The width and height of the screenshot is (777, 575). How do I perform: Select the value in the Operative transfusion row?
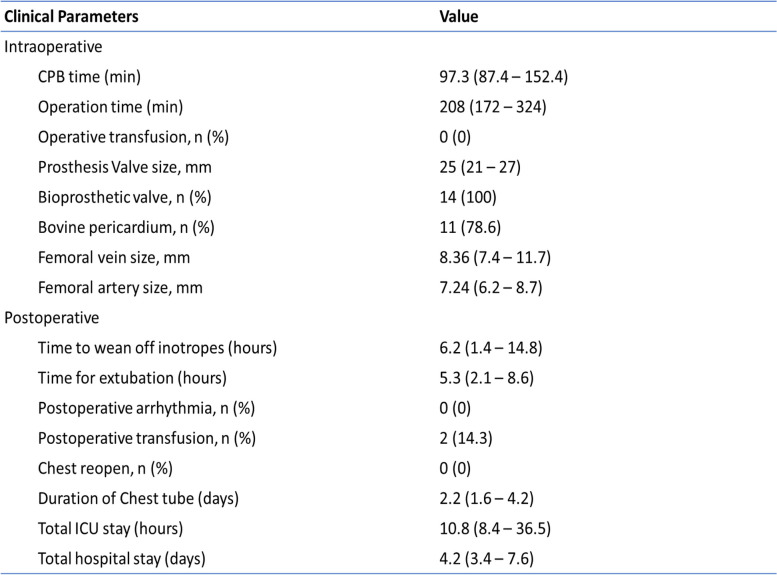(x=455, y=137)
